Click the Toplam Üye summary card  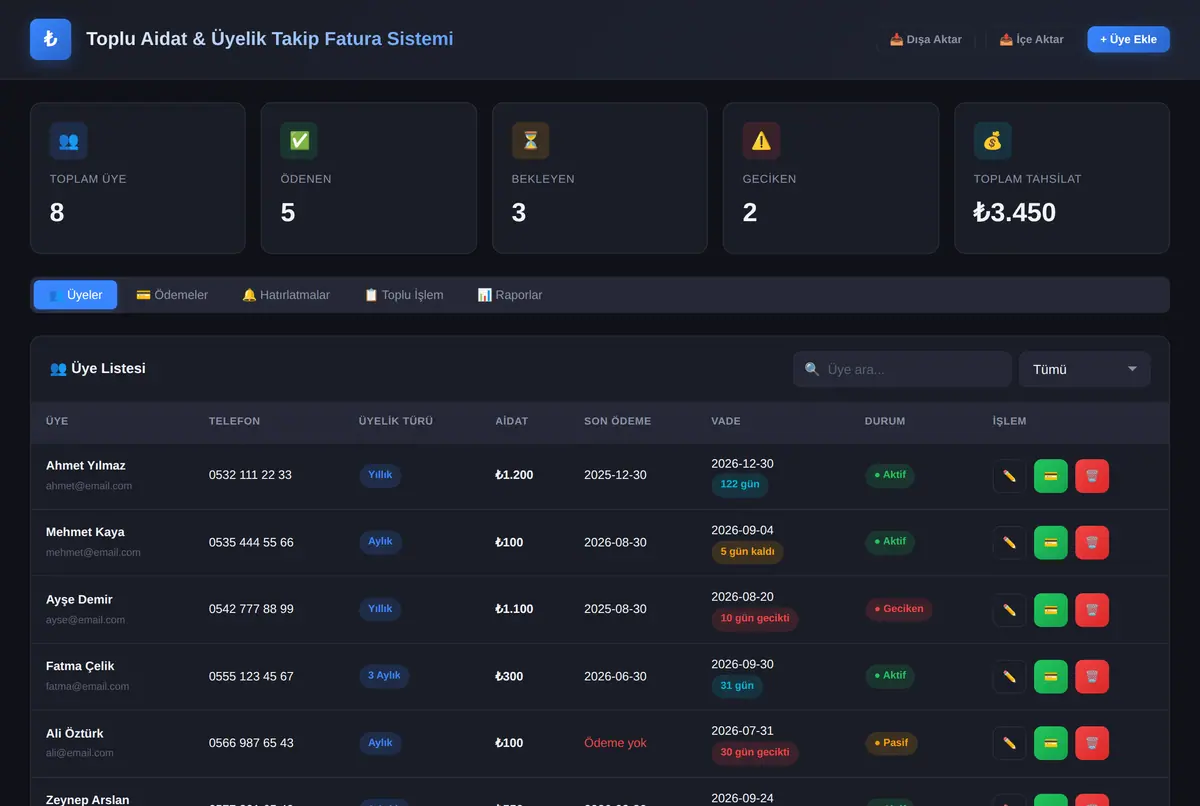(x=138, y=178)
